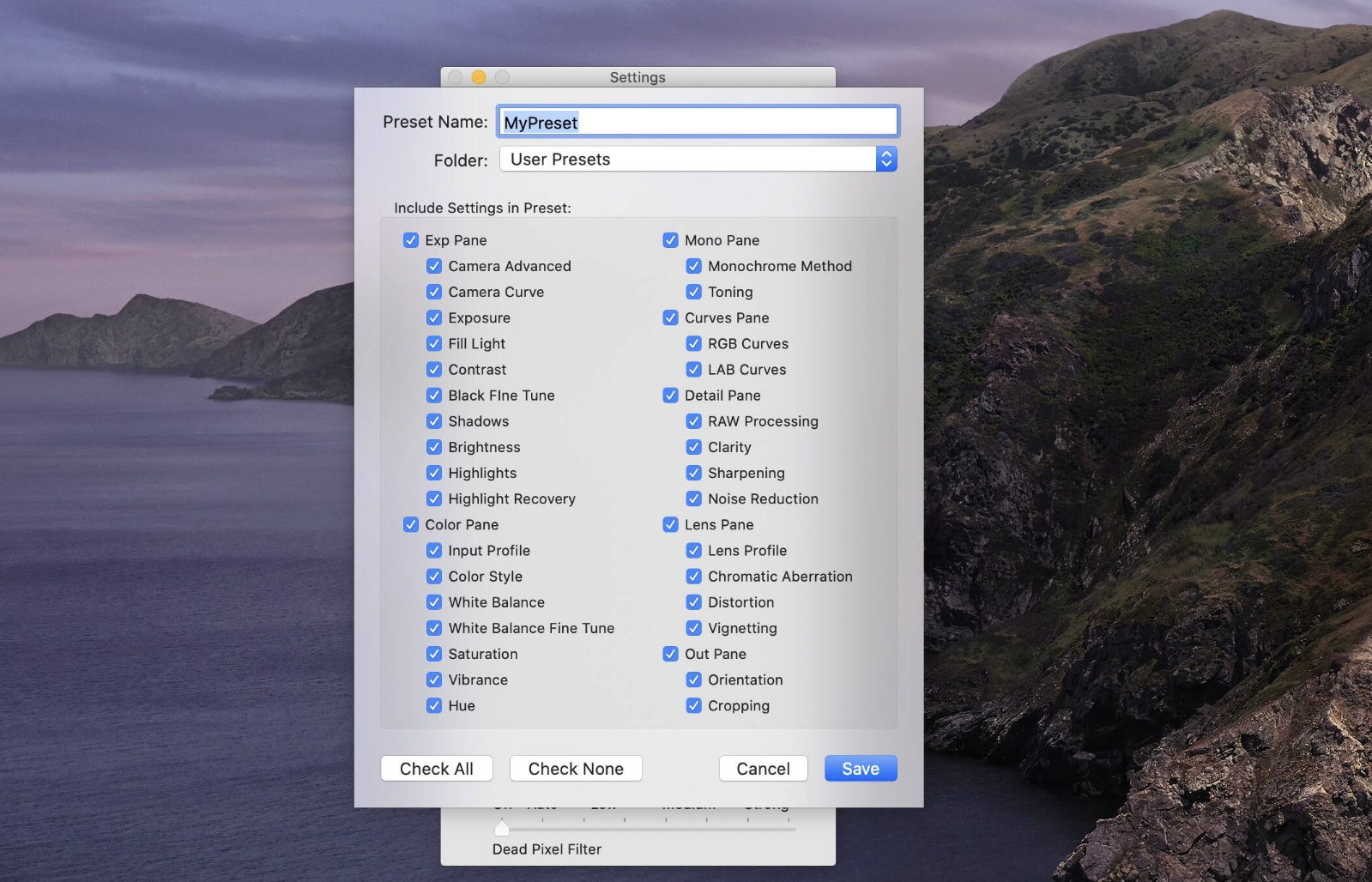Toggle the Chromatic Aberration checkbox
The width and height of the screenshot is (1372, 882).
pyautogui.click(x=694, y=577)
